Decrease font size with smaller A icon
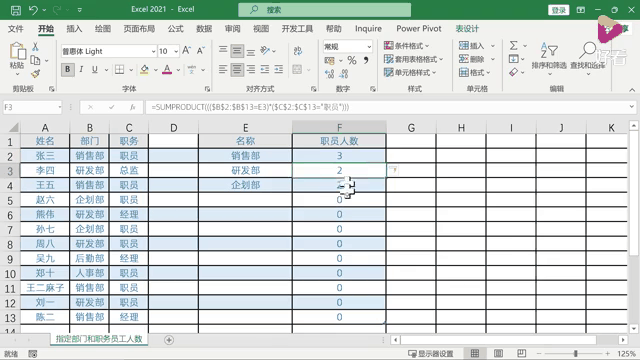 pos(200,51)
